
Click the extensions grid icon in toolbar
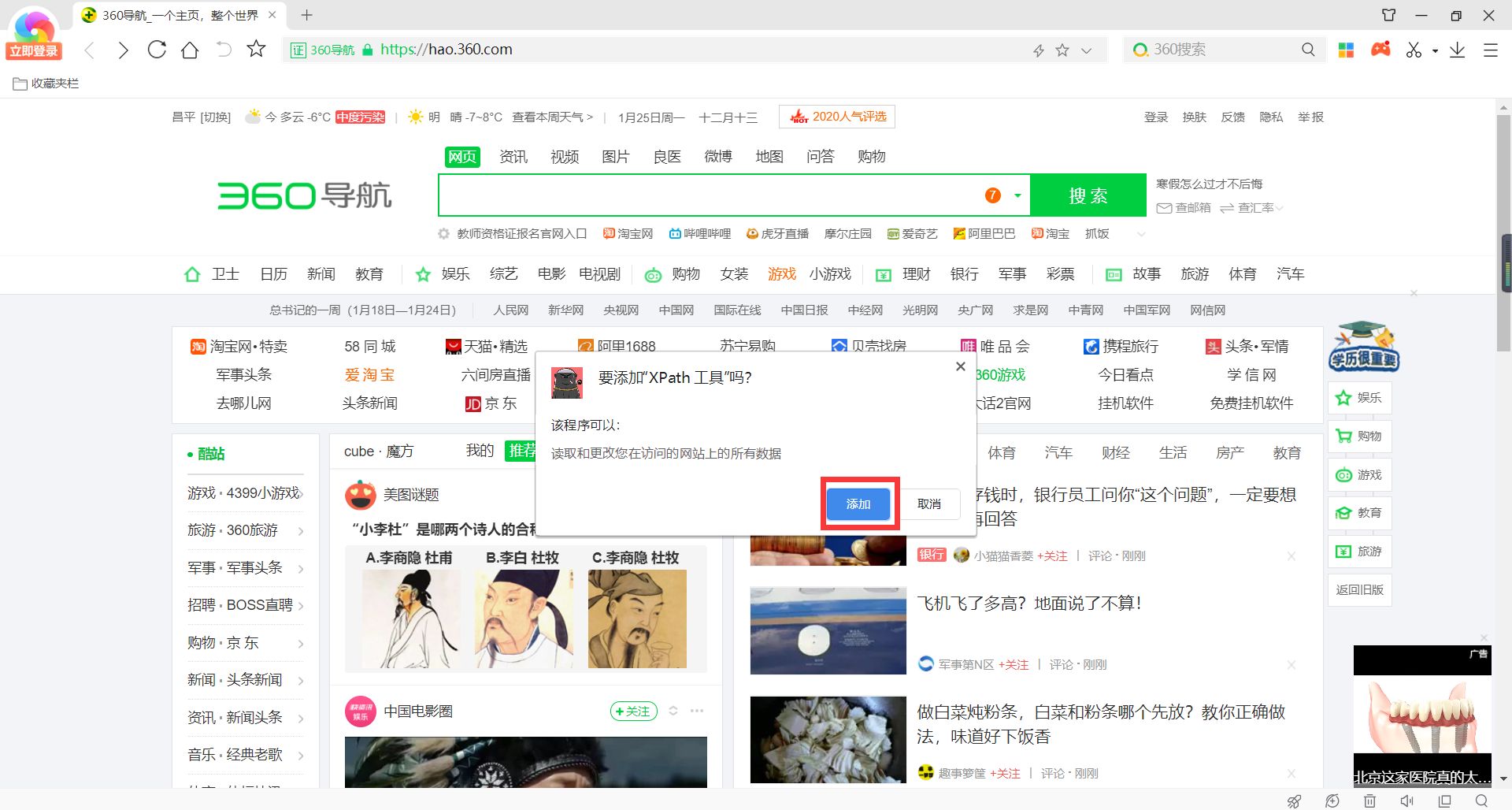click(x=1346, y=50)
